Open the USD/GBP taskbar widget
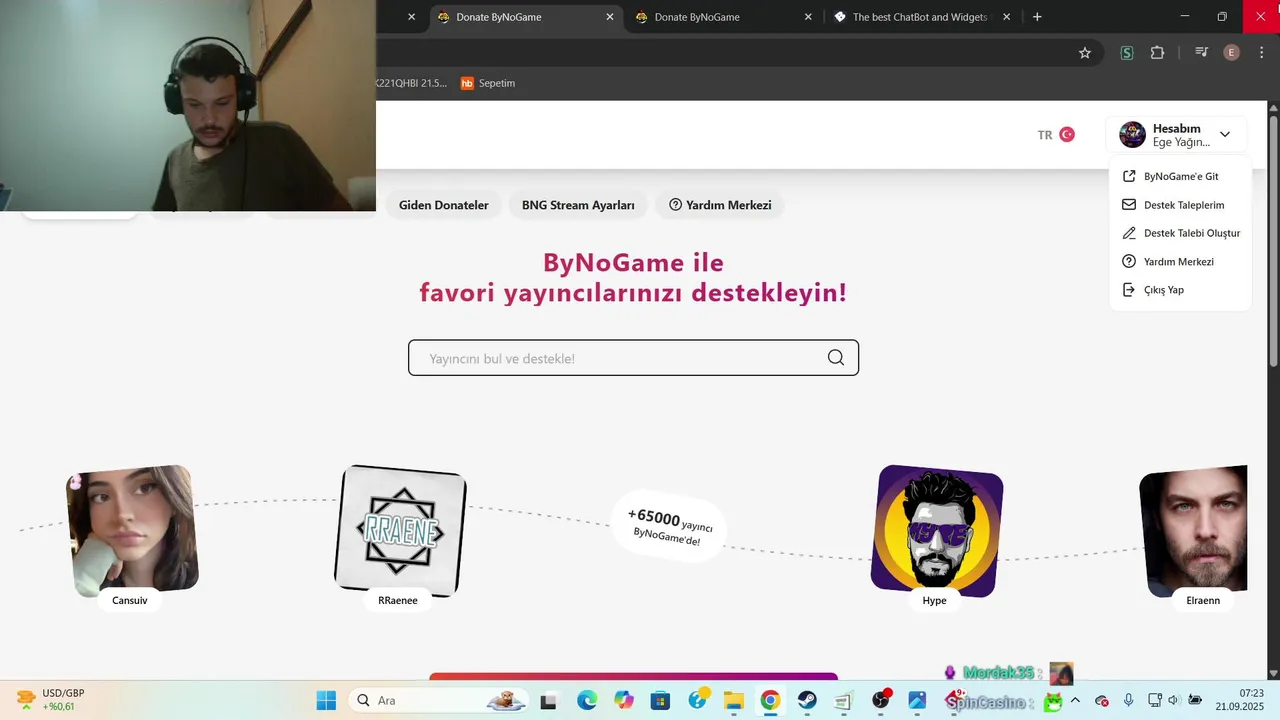 click(48, 700)
